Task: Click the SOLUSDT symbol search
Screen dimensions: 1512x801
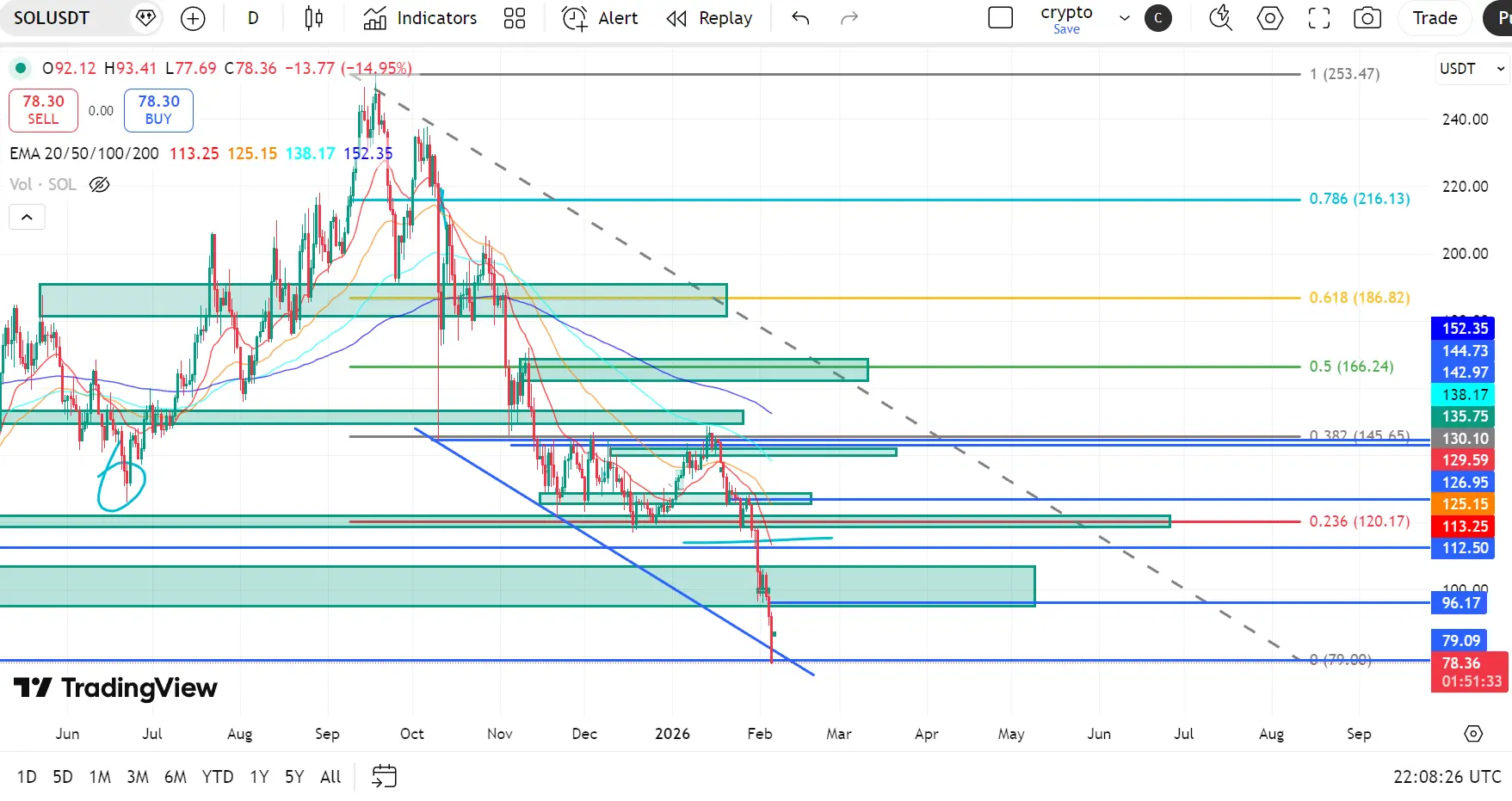Action: tap(52, 18)
